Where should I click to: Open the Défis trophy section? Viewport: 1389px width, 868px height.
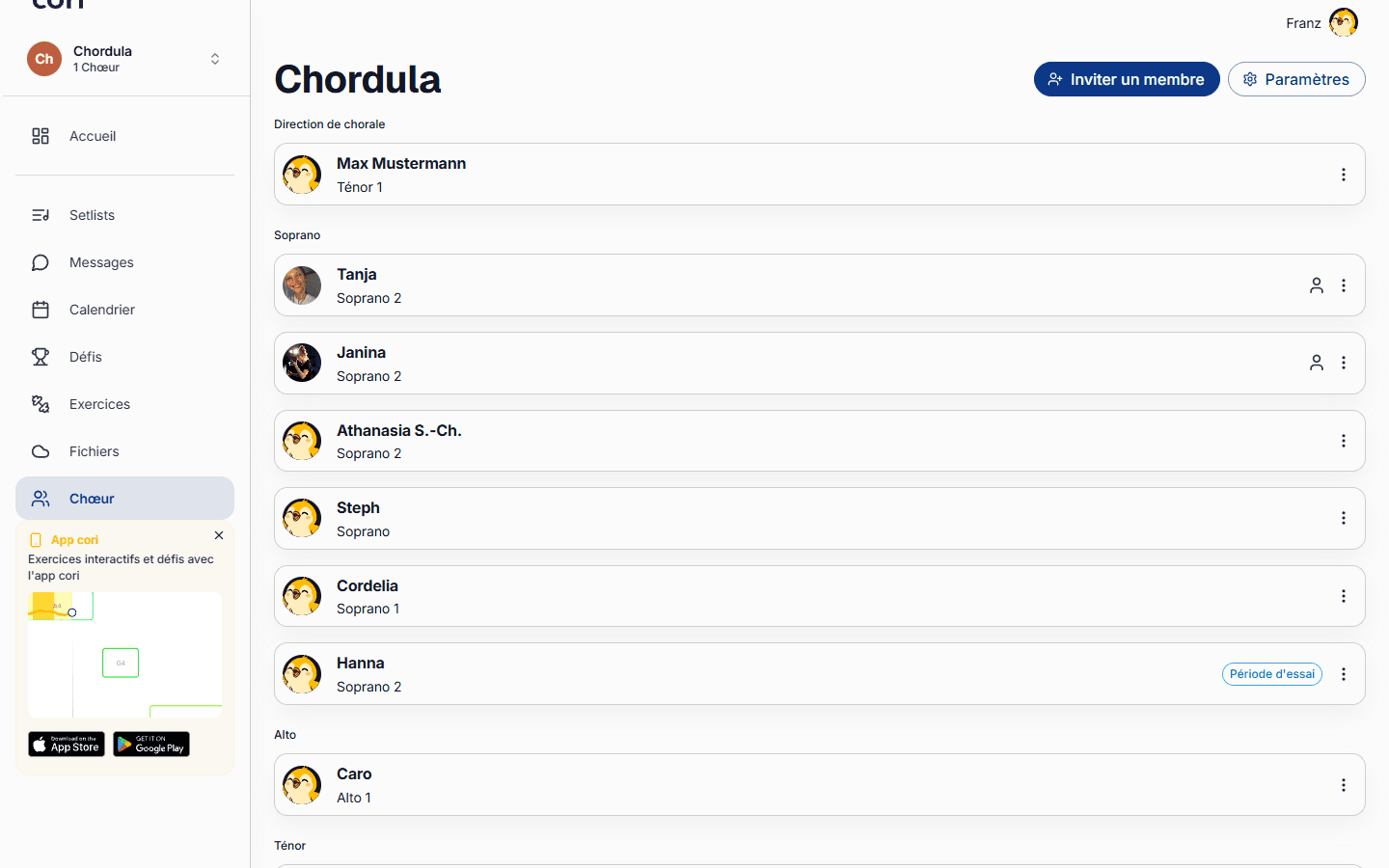pos(124,357)
